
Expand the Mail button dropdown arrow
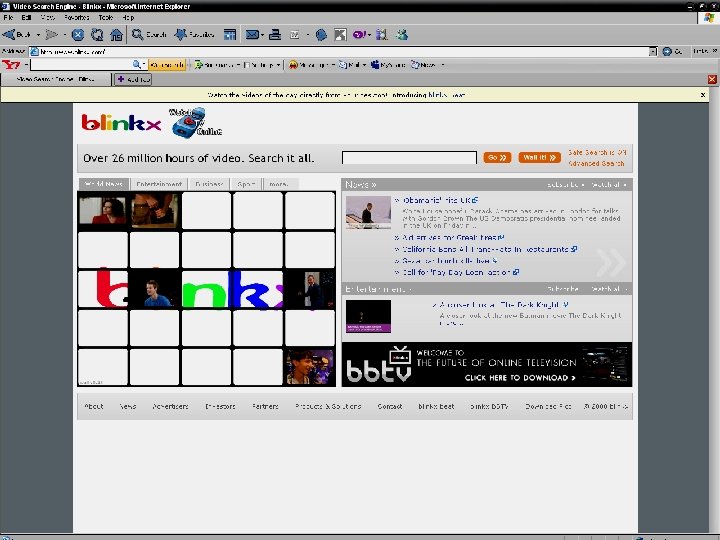pyautogui.click(x=262, y=35)
